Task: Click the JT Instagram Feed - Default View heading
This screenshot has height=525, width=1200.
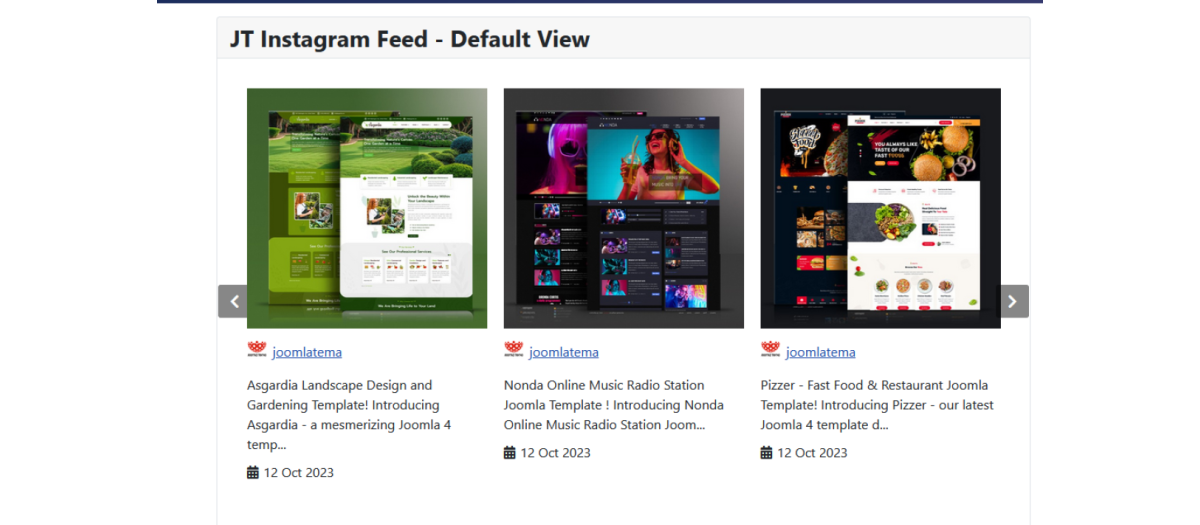Action: click(x=410, y=39)
